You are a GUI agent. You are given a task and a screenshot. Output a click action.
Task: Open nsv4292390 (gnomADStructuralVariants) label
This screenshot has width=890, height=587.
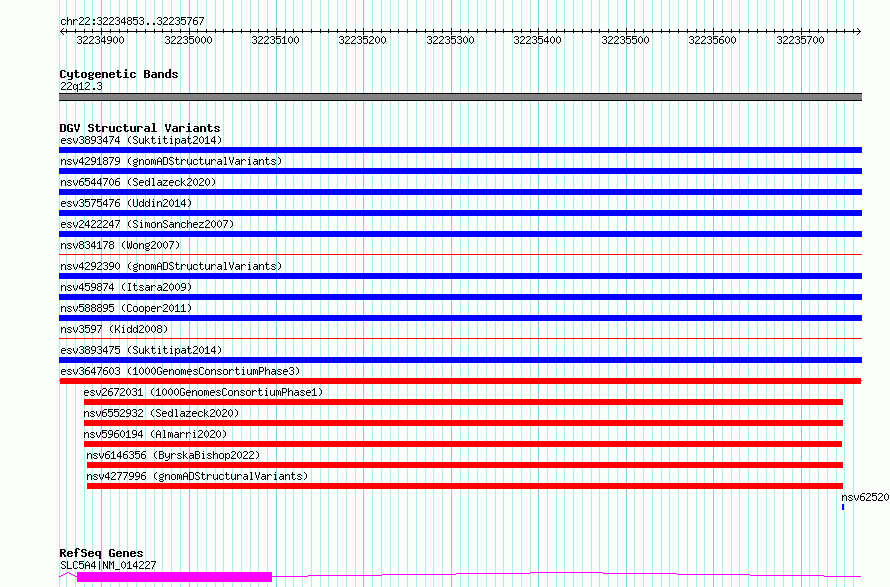[x=171, y=266]
